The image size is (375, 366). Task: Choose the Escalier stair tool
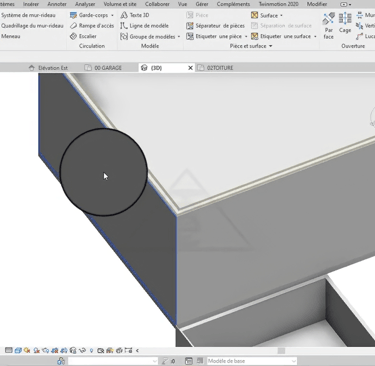pos(83,36)
